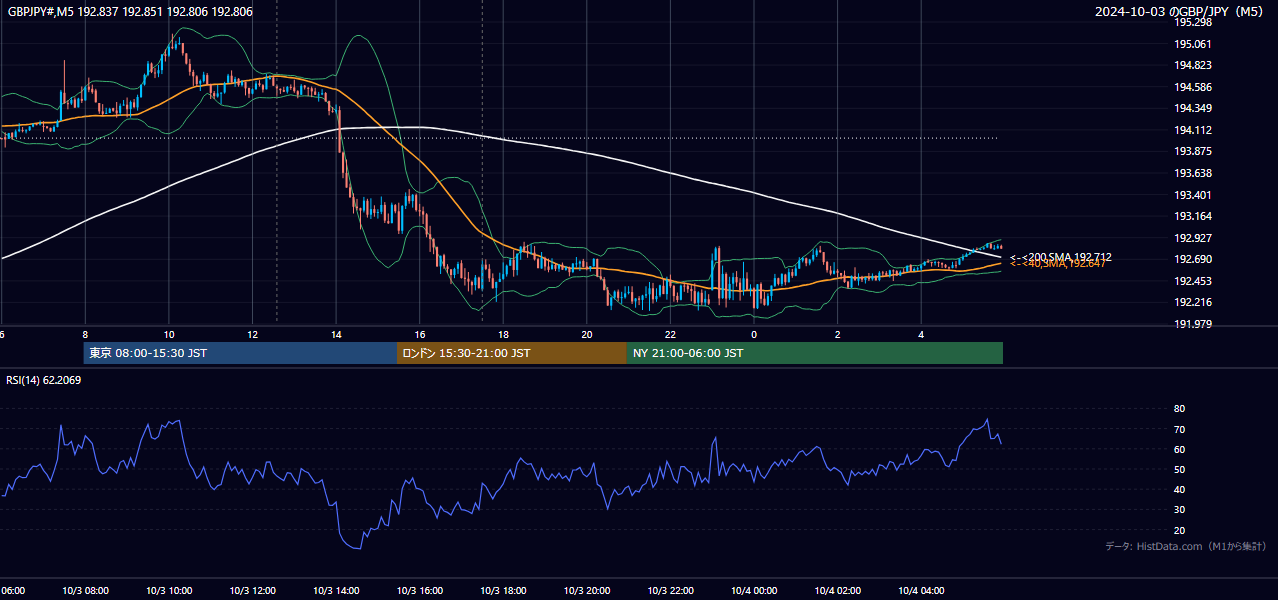Click hour tick 18 under price chart
Screen dimensions: 1278x600
coord(503,335)
